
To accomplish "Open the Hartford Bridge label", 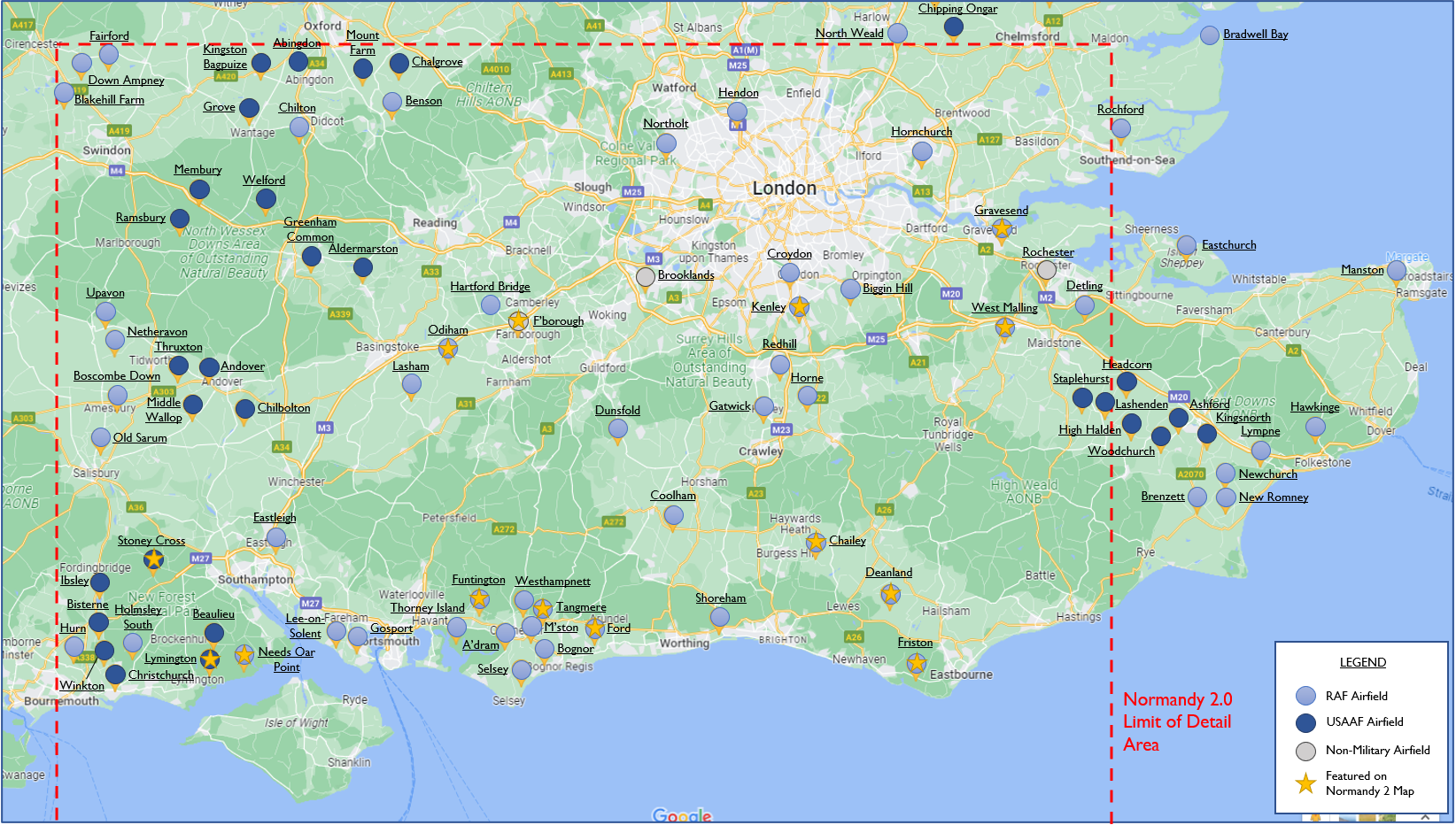I will coord(490,286).
